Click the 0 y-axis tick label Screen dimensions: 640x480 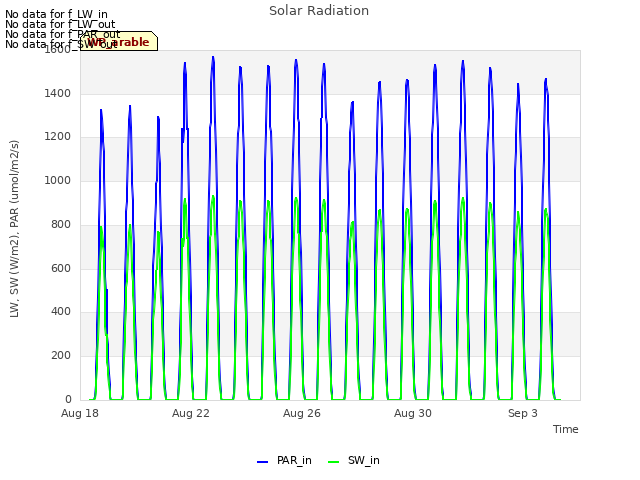pyautogui.click(x=68, y=399)
